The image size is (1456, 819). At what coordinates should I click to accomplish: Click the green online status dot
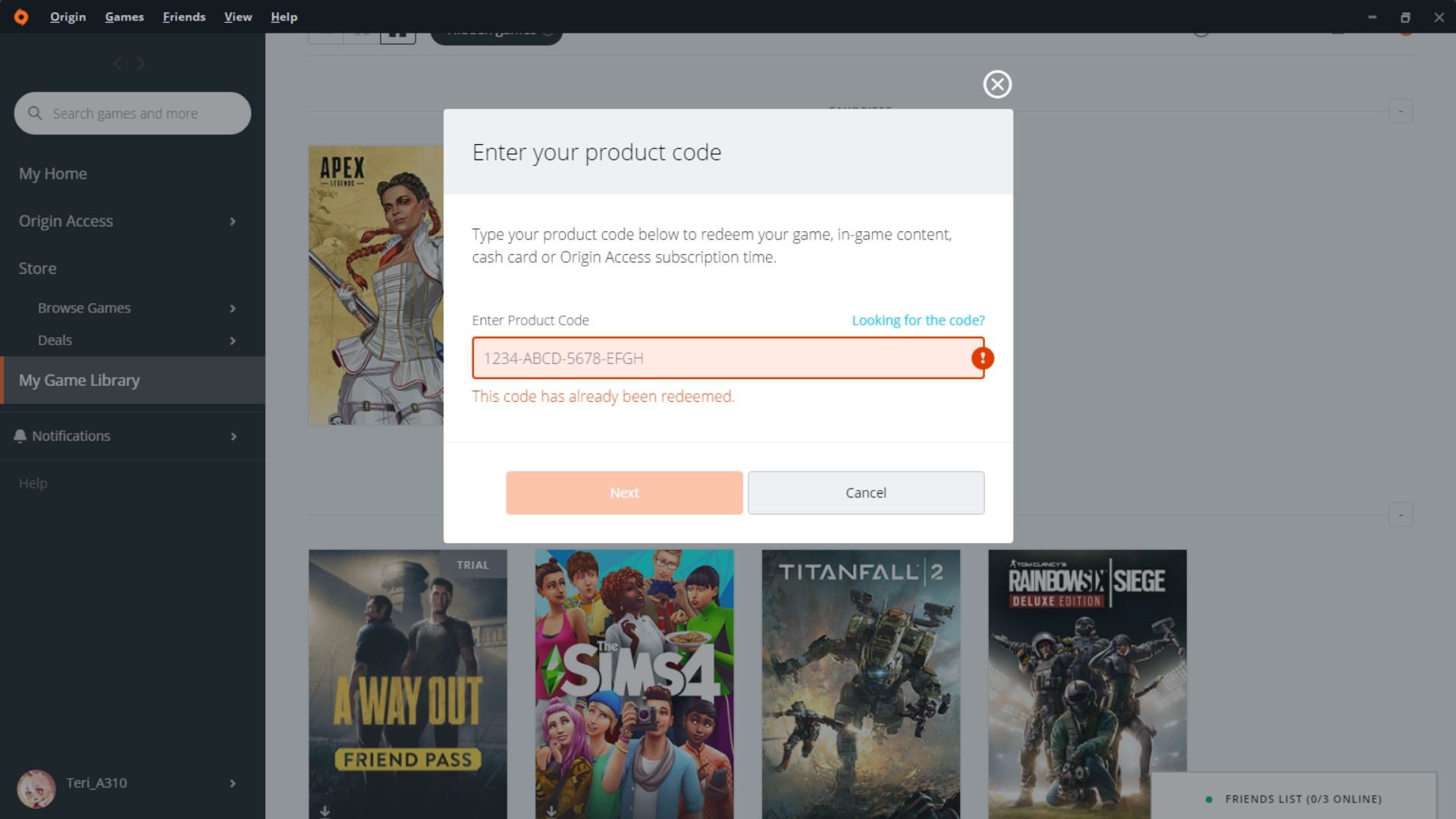1209,799
